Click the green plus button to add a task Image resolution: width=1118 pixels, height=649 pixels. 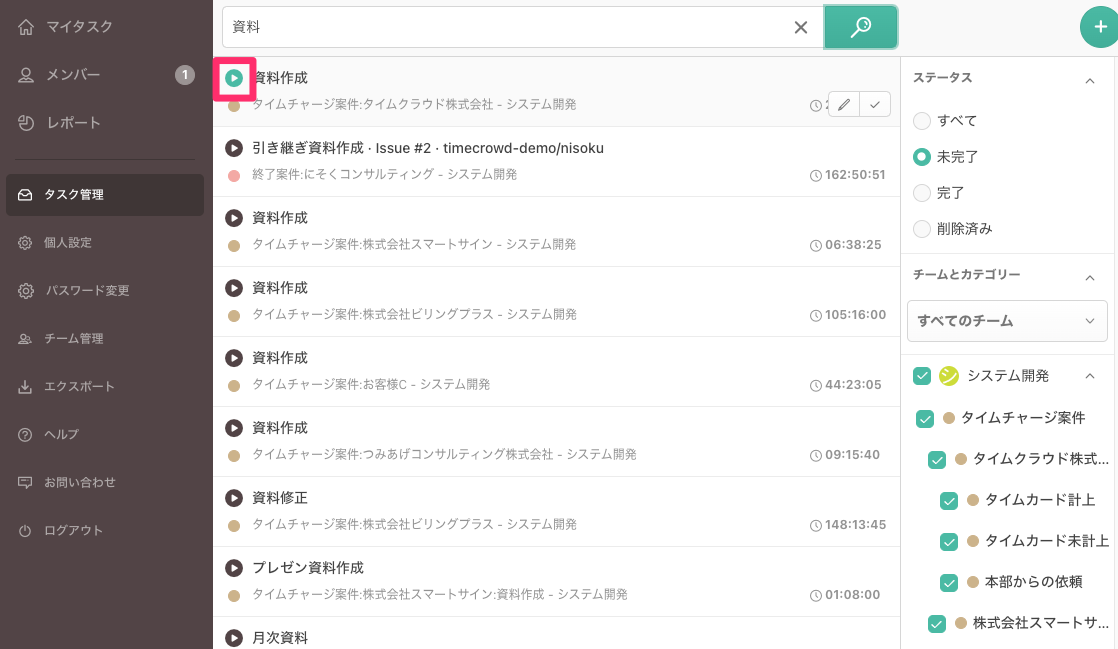1100,27
